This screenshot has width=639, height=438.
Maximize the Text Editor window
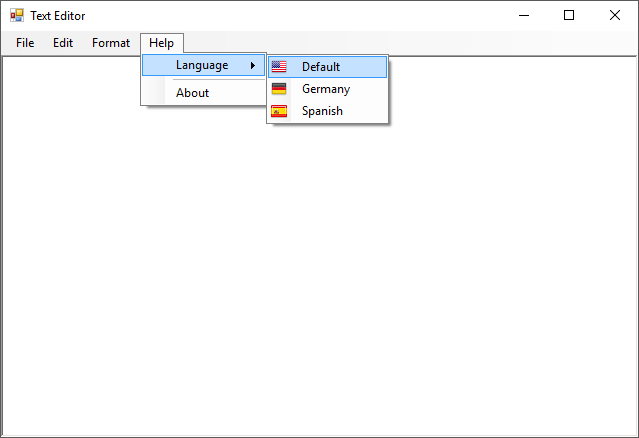pyautogui.click(x=569, y=15)
